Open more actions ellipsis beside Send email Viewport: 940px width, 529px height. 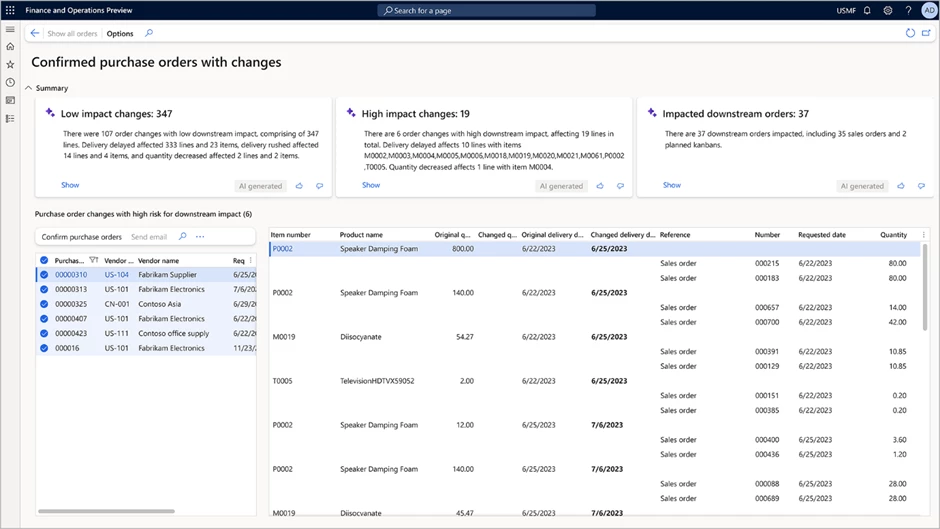pyautogui.click(x=200, y=237)
